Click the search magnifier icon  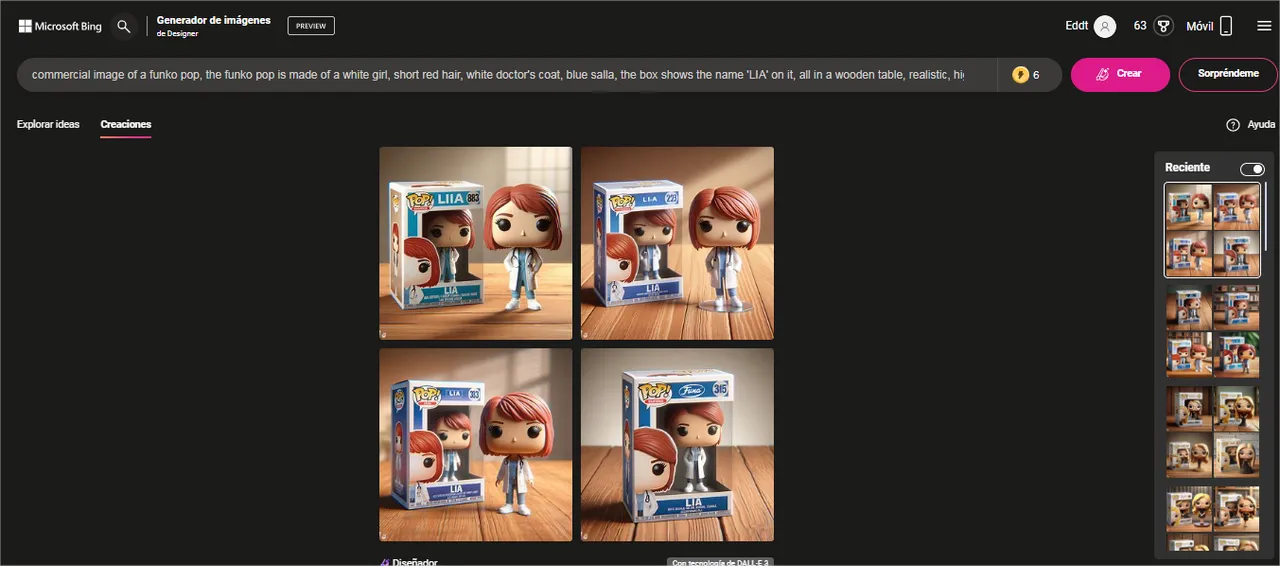(x=124, y=26)
